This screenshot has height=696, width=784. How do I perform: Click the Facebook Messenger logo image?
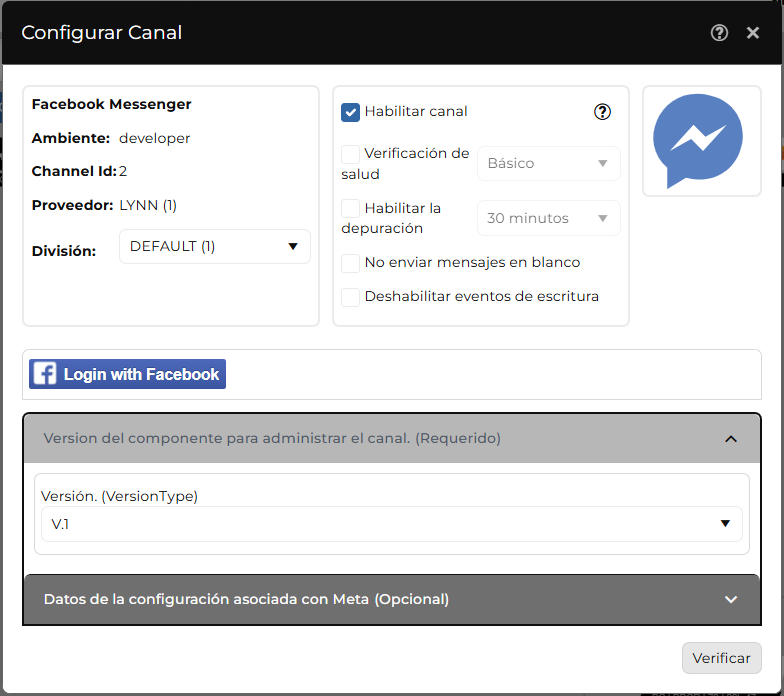coord(698,141)
